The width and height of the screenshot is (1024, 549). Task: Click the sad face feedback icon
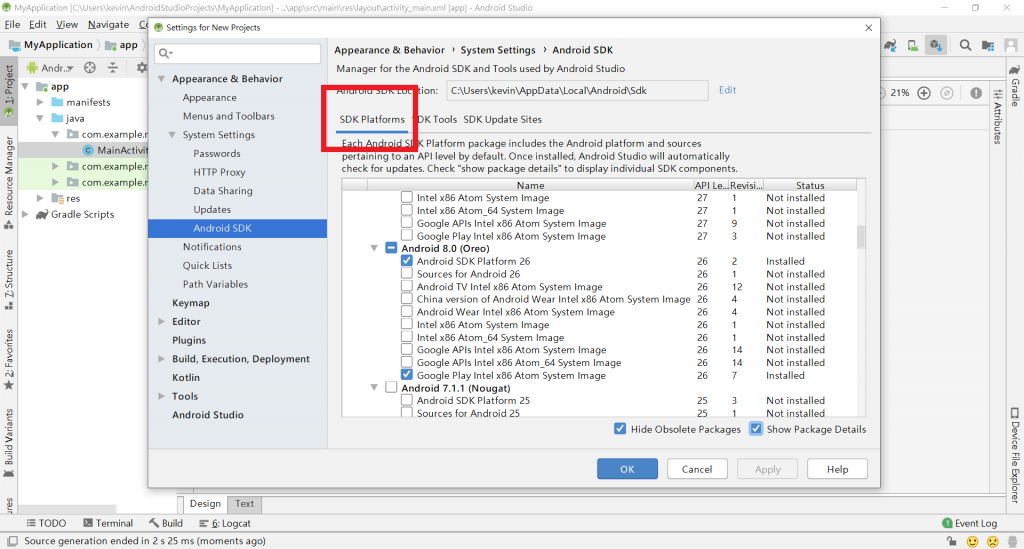point(993,541)
